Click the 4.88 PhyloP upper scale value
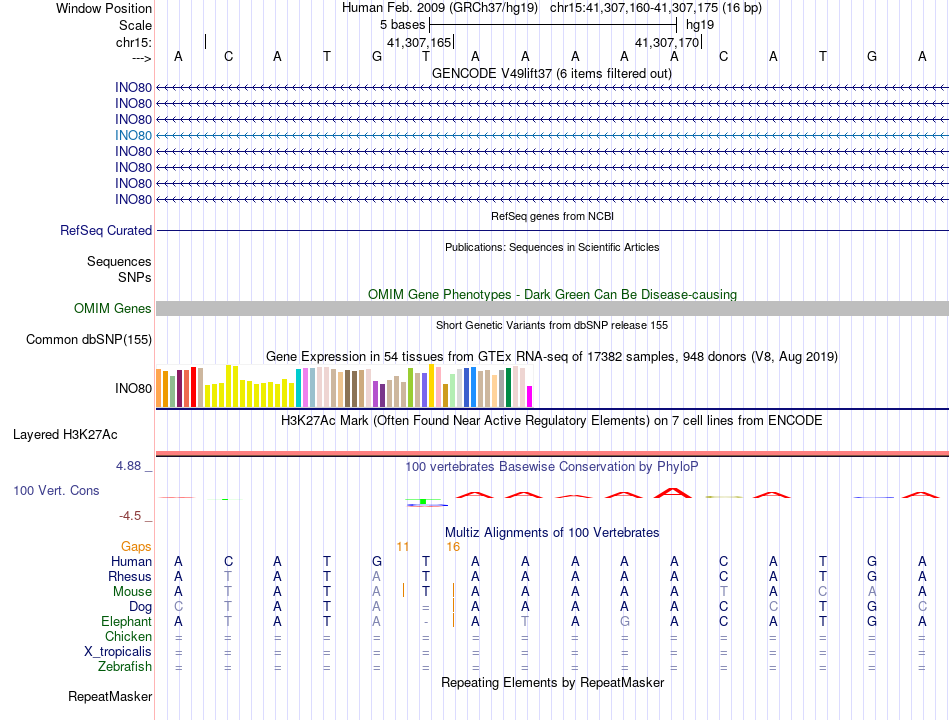The height and width of the screenshot is (720, 950). (x=128, y=466)
